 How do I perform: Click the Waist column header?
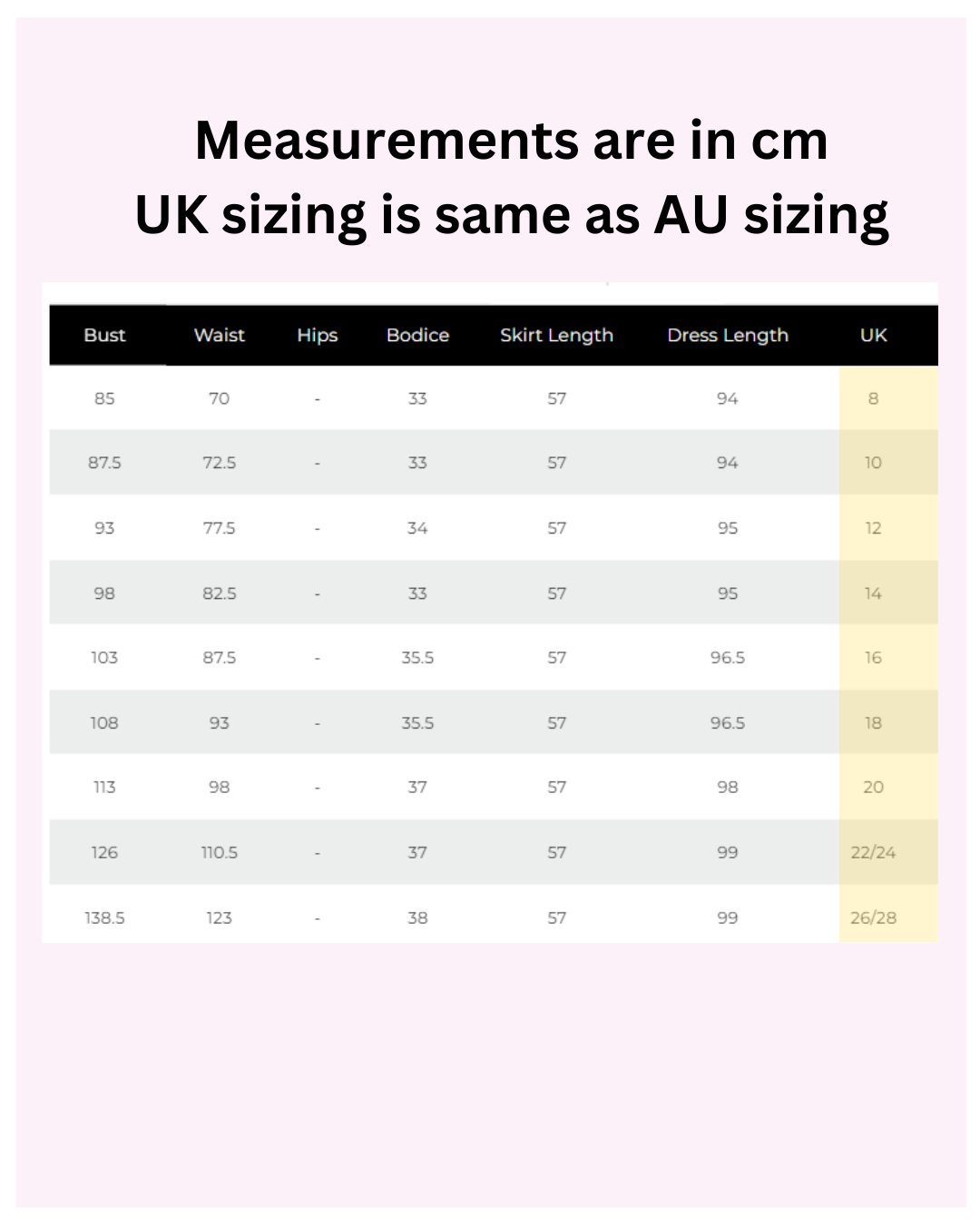coord(219,336)
